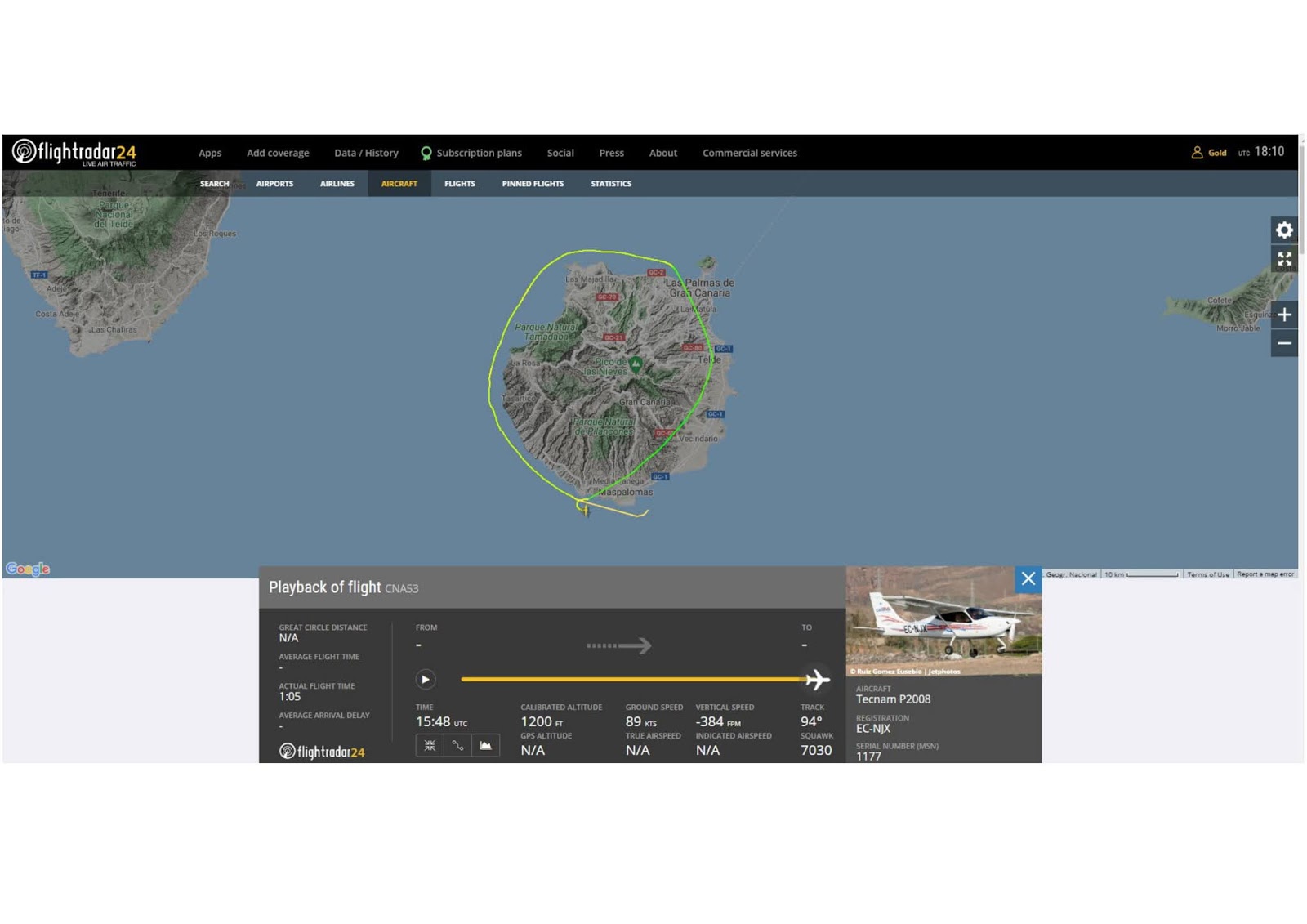Viewport: 1307px width, 924px height.
Task: Click the Las Palmas de Gran Canaria label
Action: tap(700, 288)
